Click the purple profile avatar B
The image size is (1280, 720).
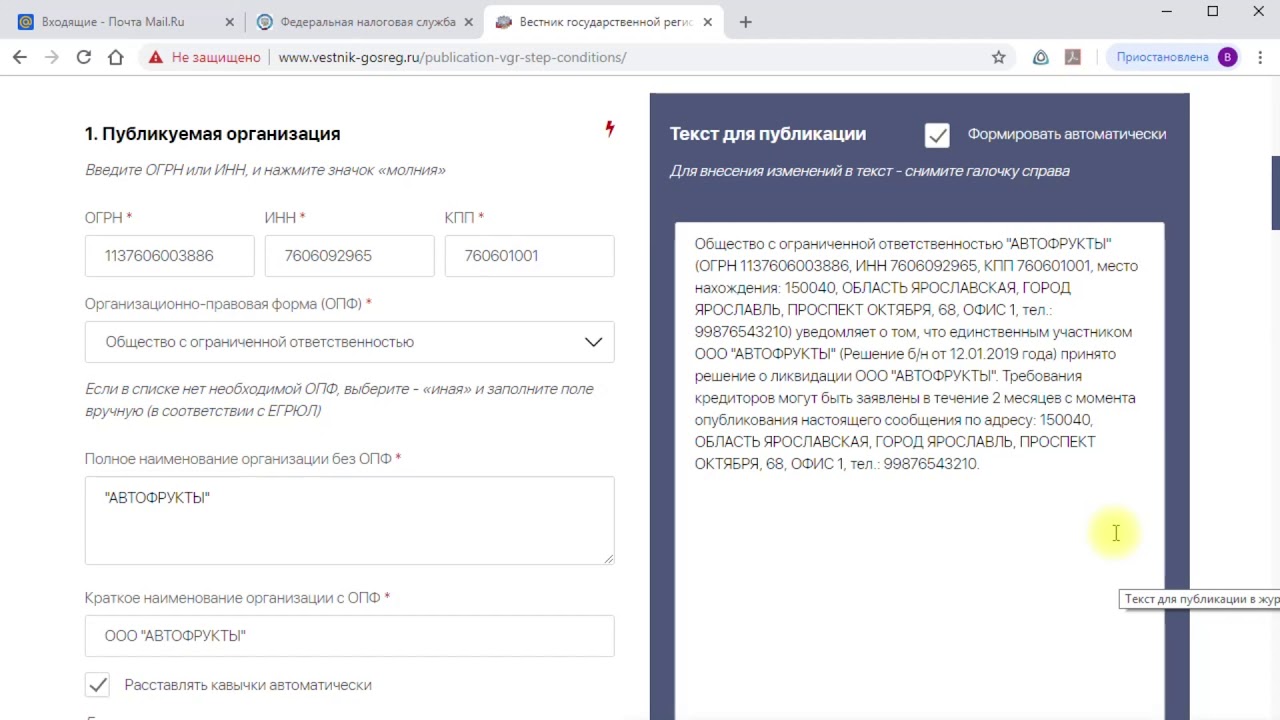click(1227, 57)
